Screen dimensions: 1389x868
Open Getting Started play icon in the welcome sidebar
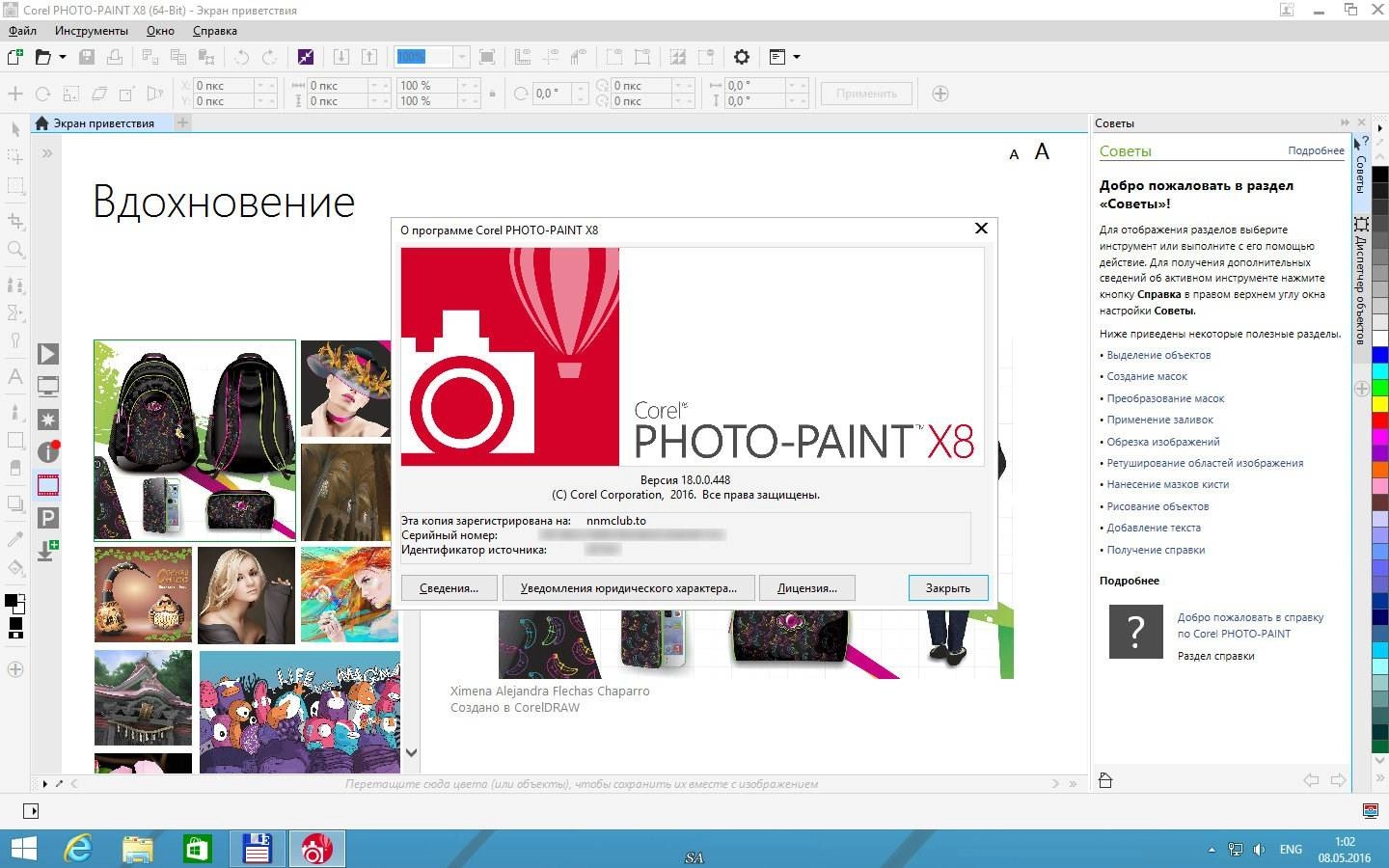[48, 354]
